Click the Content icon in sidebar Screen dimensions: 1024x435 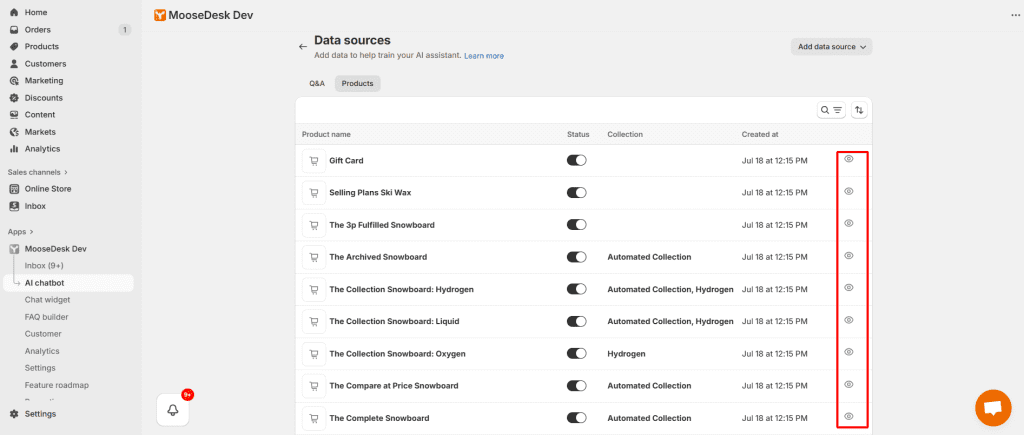point(14,114)
